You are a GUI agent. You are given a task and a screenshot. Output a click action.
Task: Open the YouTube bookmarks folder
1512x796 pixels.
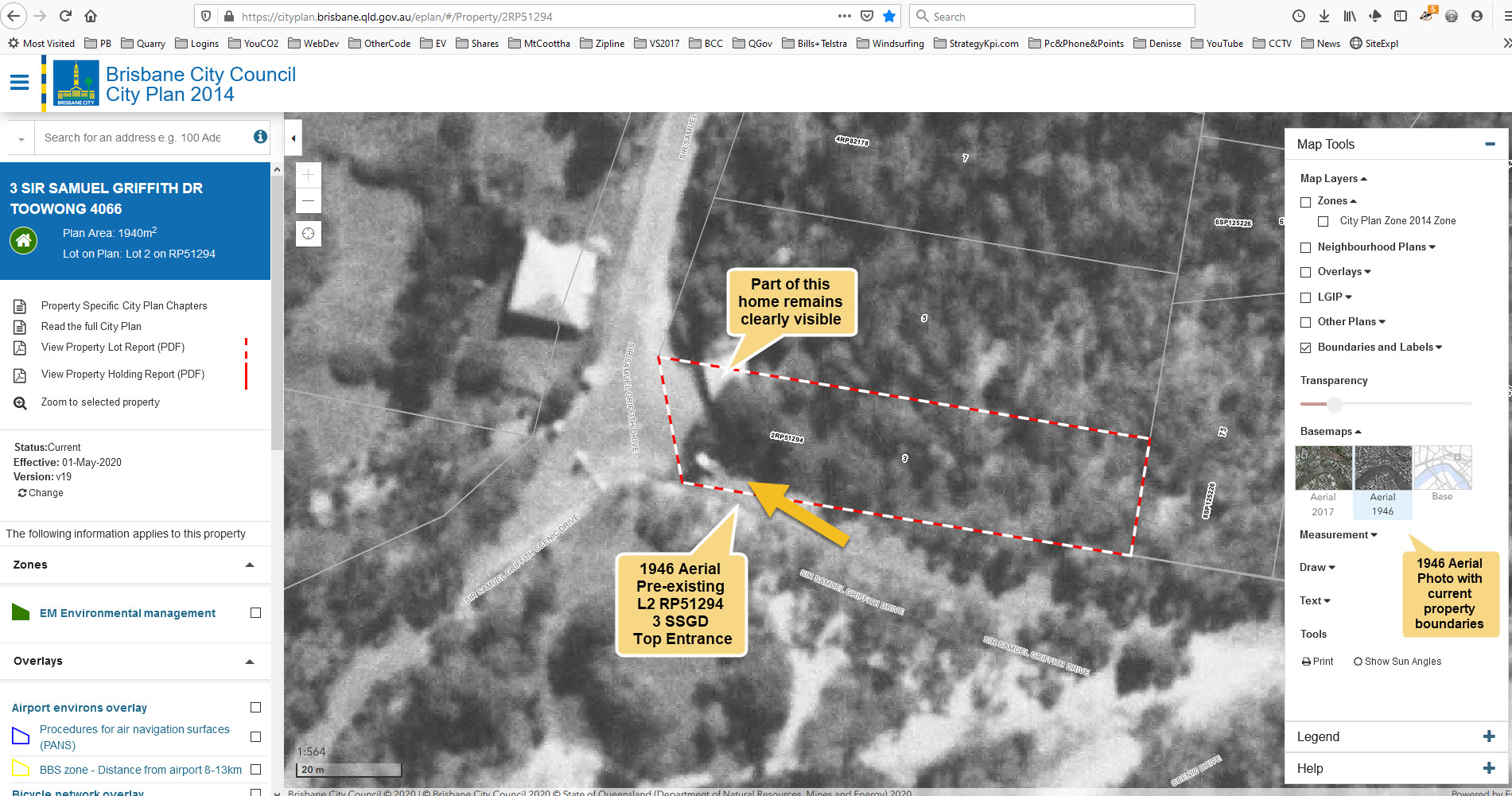1217,44
